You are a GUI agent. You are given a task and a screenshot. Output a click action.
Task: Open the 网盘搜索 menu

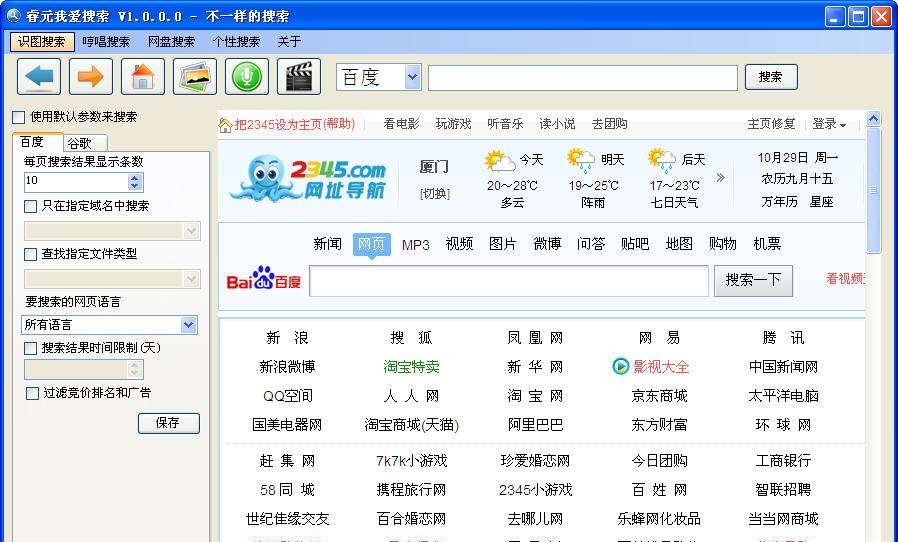[x=171, y=41]
